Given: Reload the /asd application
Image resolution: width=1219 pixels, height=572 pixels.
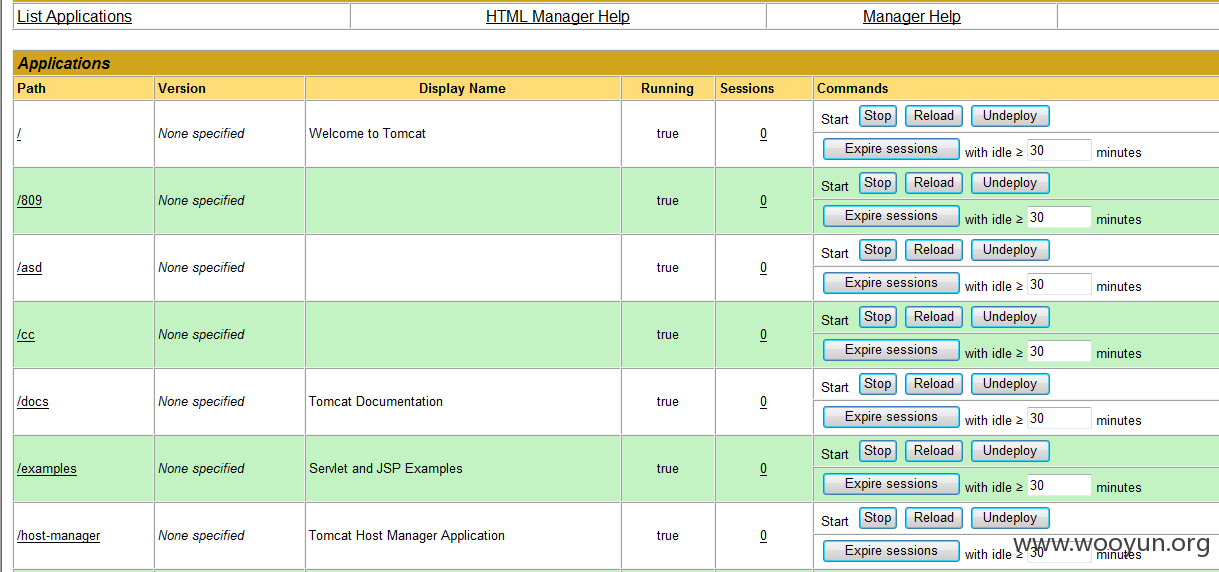Looking at the screenshot, I should click(934, 250).
